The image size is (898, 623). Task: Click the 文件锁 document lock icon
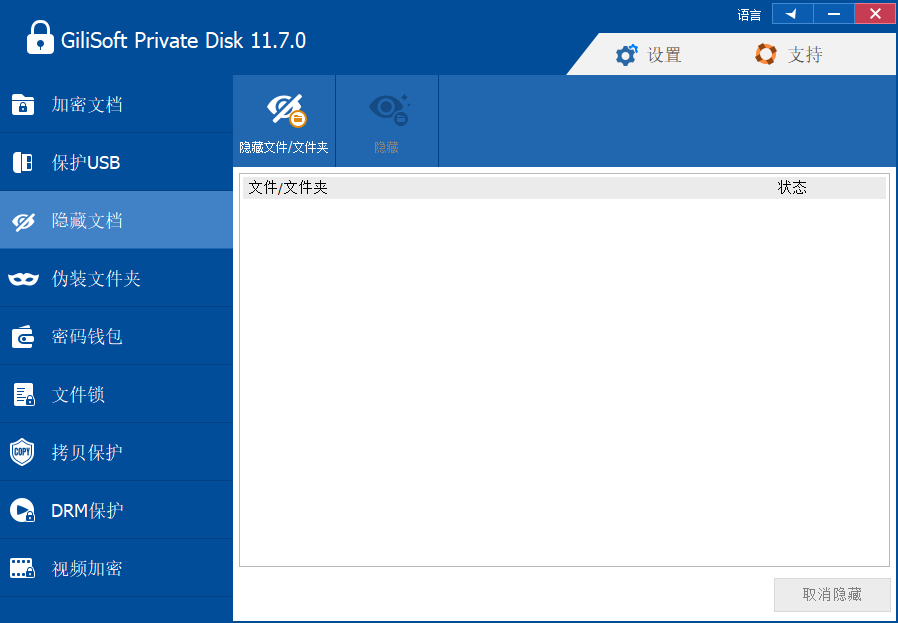tap(23, 395)
